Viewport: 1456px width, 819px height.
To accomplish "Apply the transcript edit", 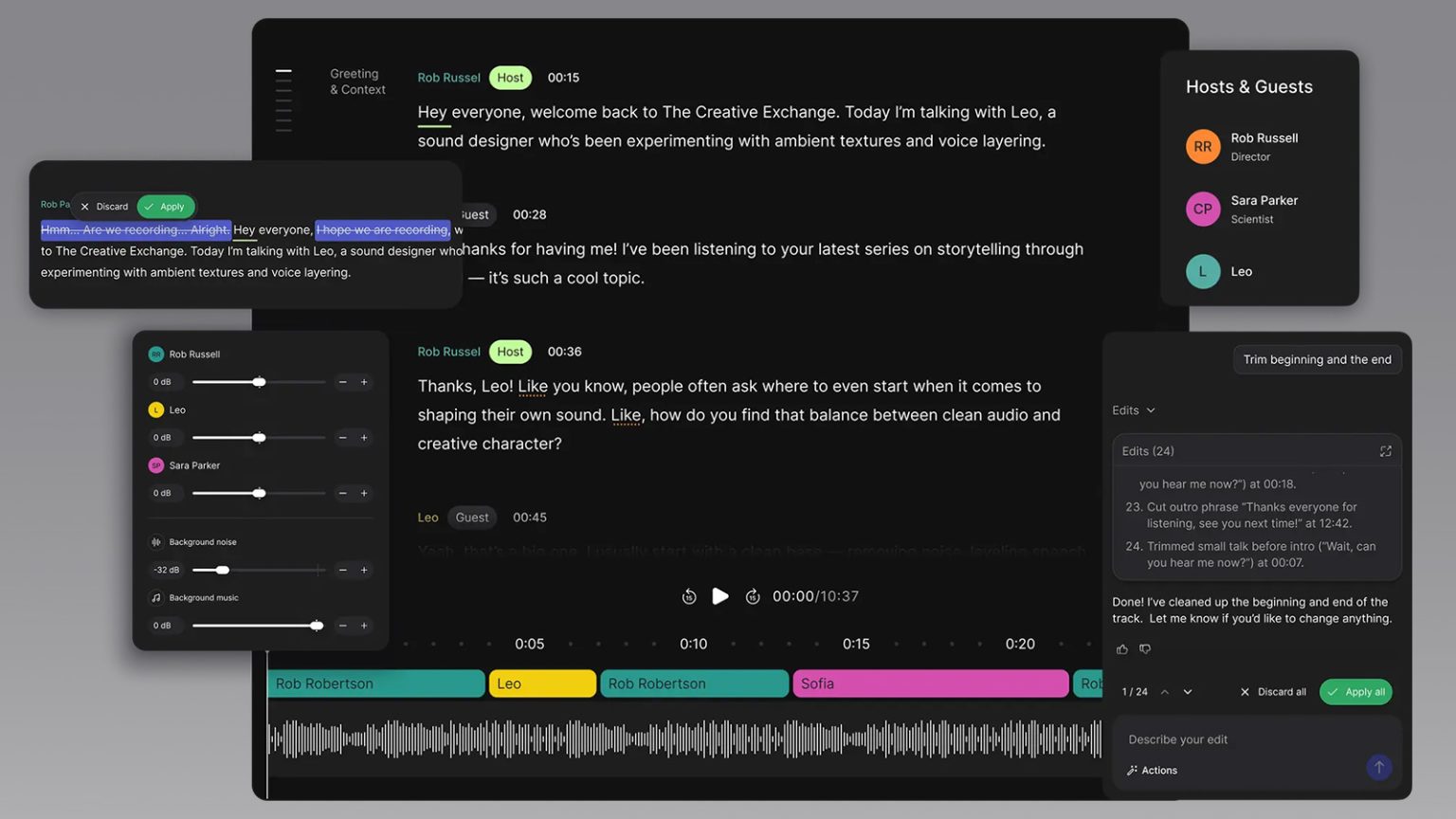I will [x=165, y=207].
